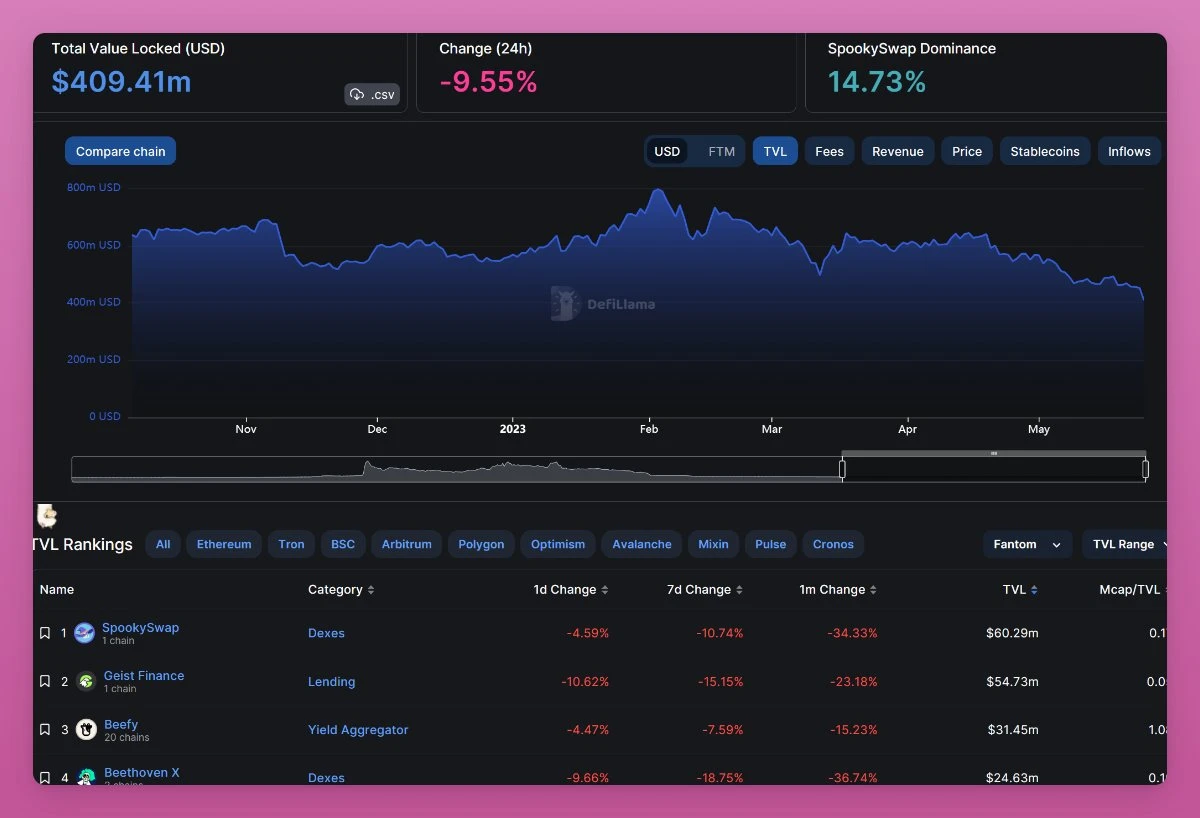Bookmark the SpookySwap row

click(45, 633)
